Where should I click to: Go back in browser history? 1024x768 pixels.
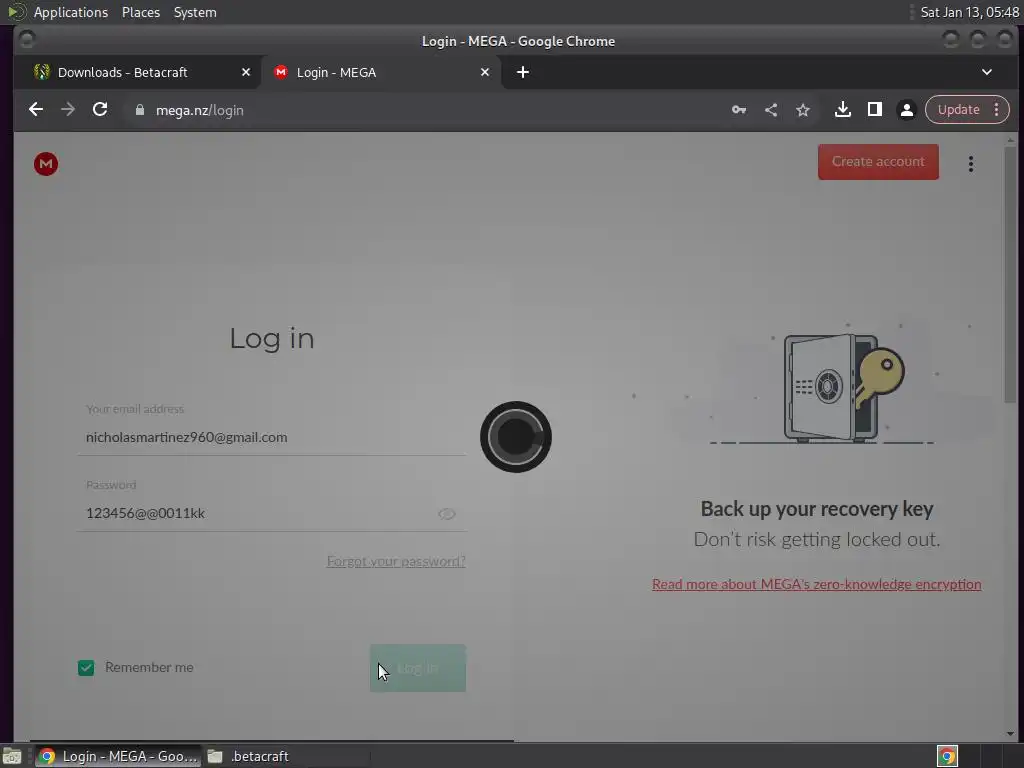coord(36,110)
